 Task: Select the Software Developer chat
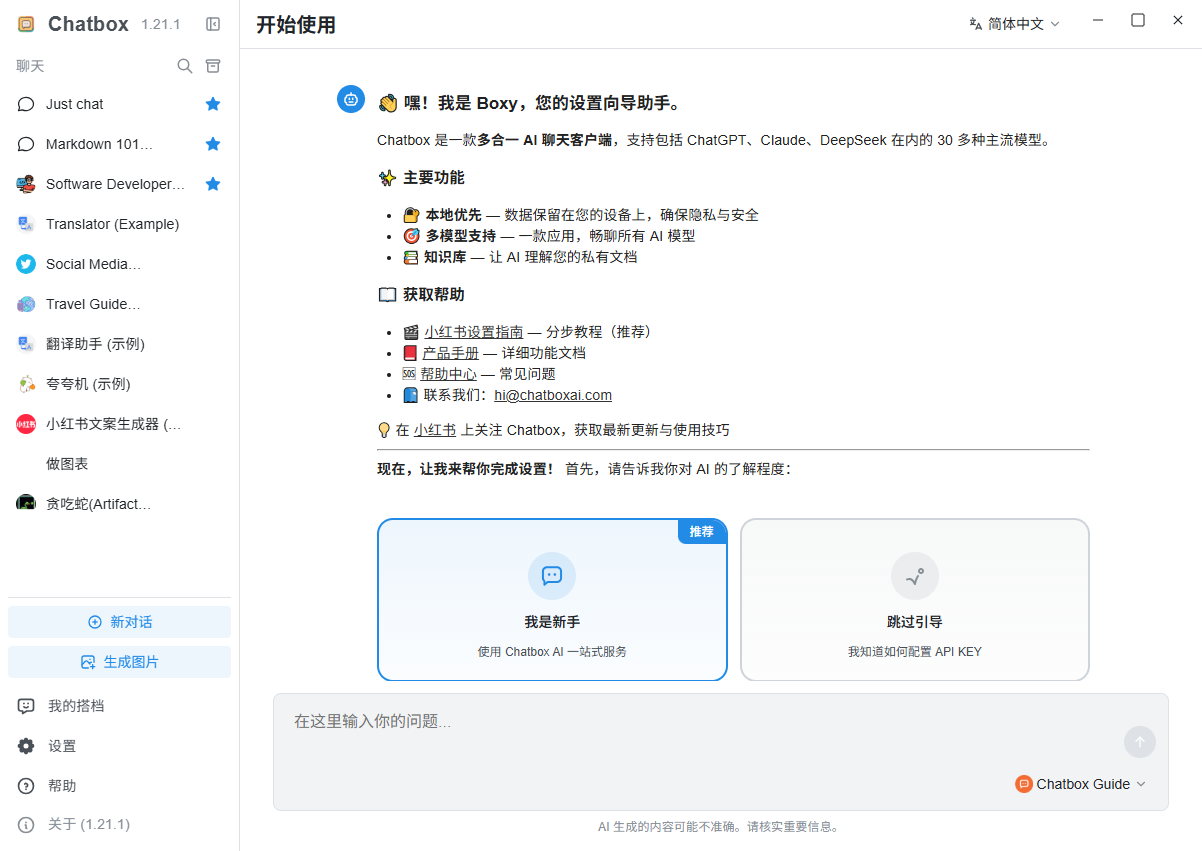coord(119,184)
